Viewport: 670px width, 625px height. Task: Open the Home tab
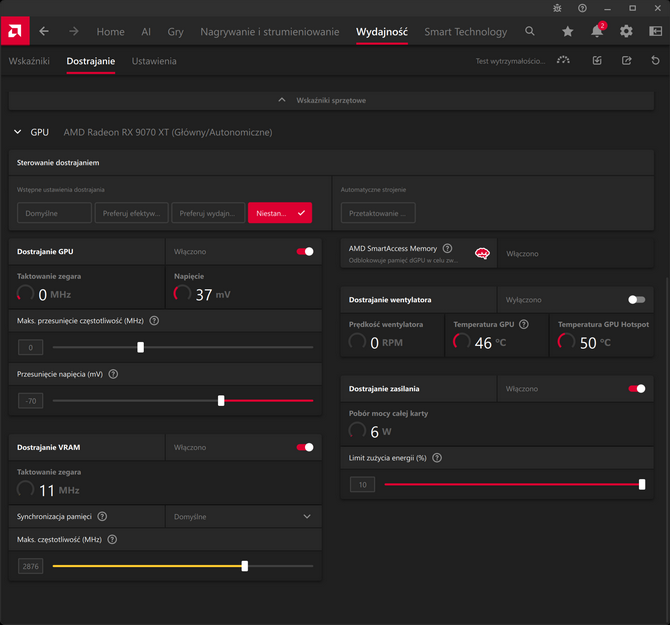(x=110, y=32)
